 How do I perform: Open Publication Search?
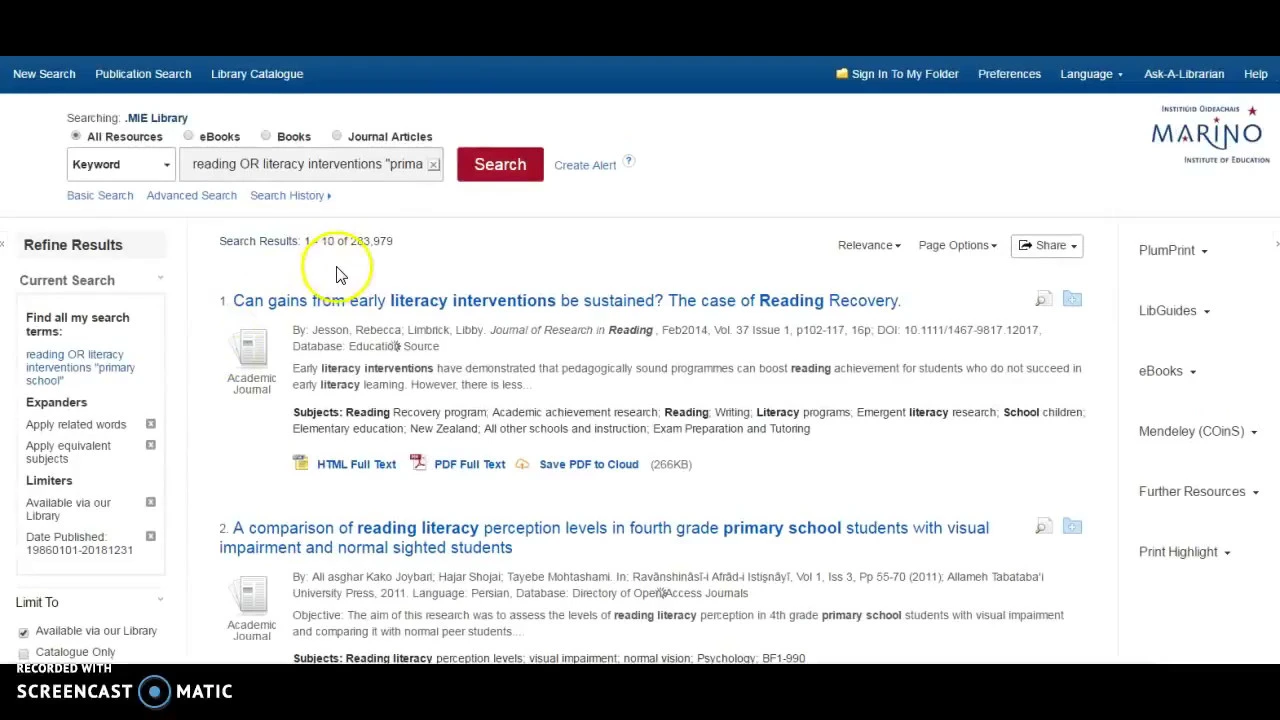point(143,74)
